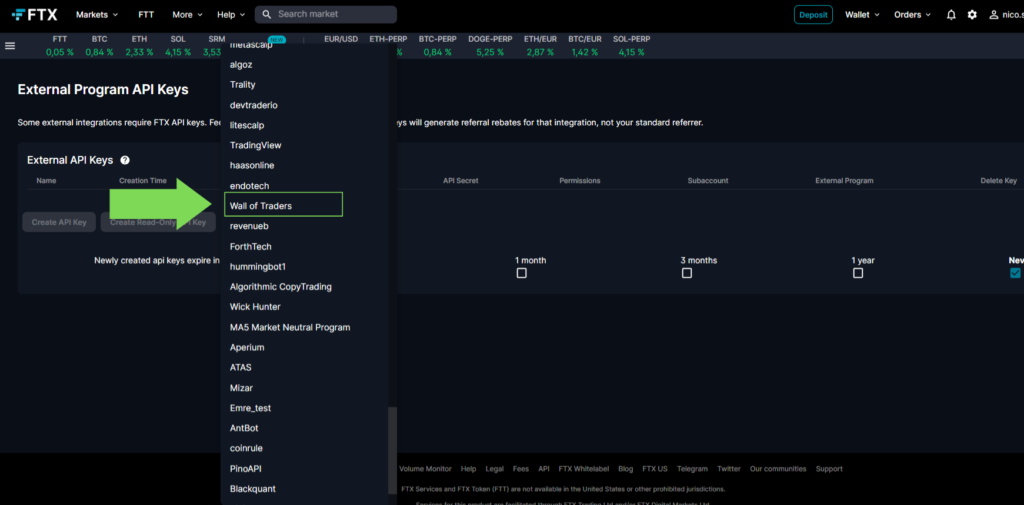This screenshot has width=1024, height=505.
Task: Click the Deposit button
Action: (x=813, y=15)
